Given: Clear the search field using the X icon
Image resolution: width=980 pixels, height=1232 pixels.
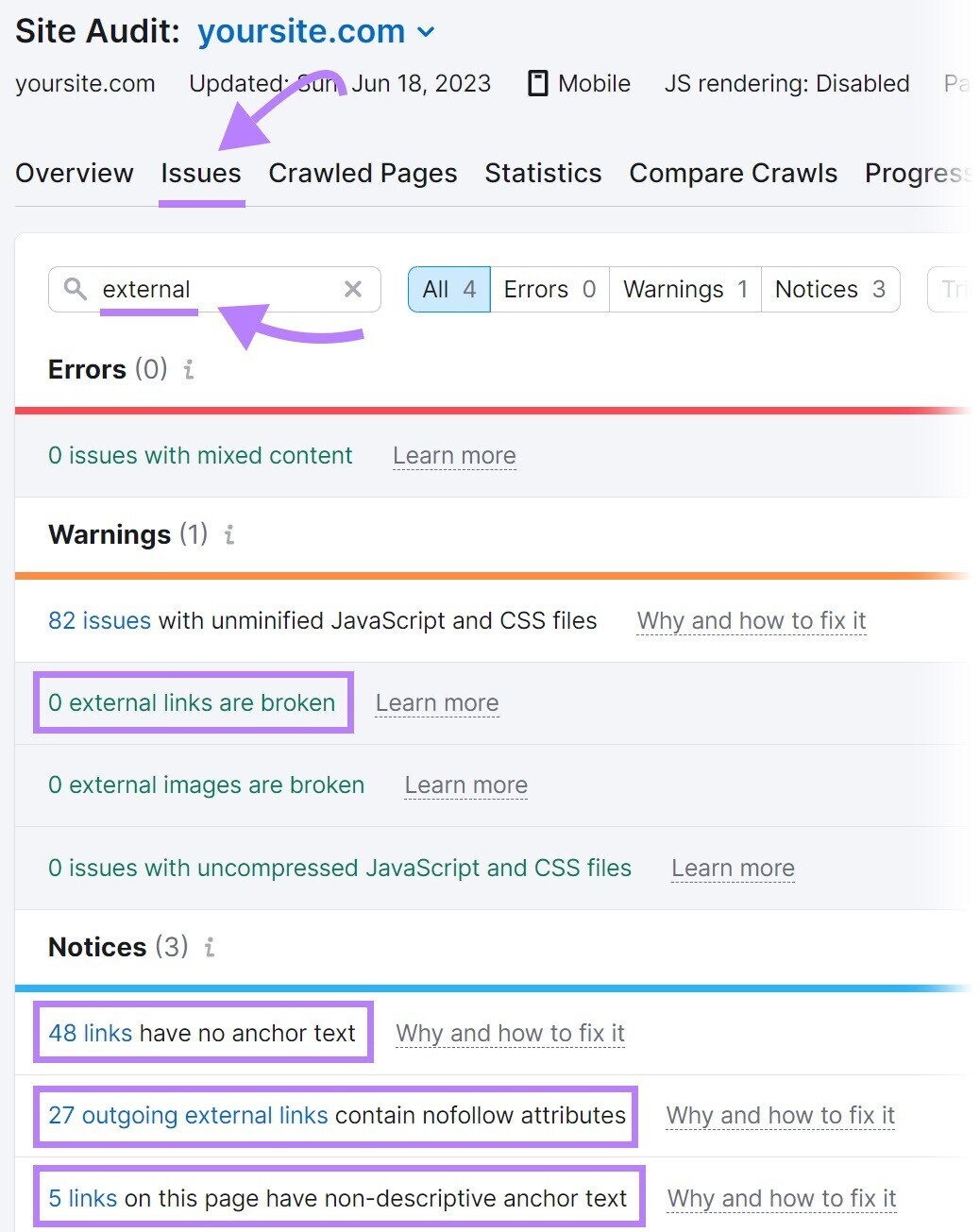Looking at the screenshot, I should (353, 289).
